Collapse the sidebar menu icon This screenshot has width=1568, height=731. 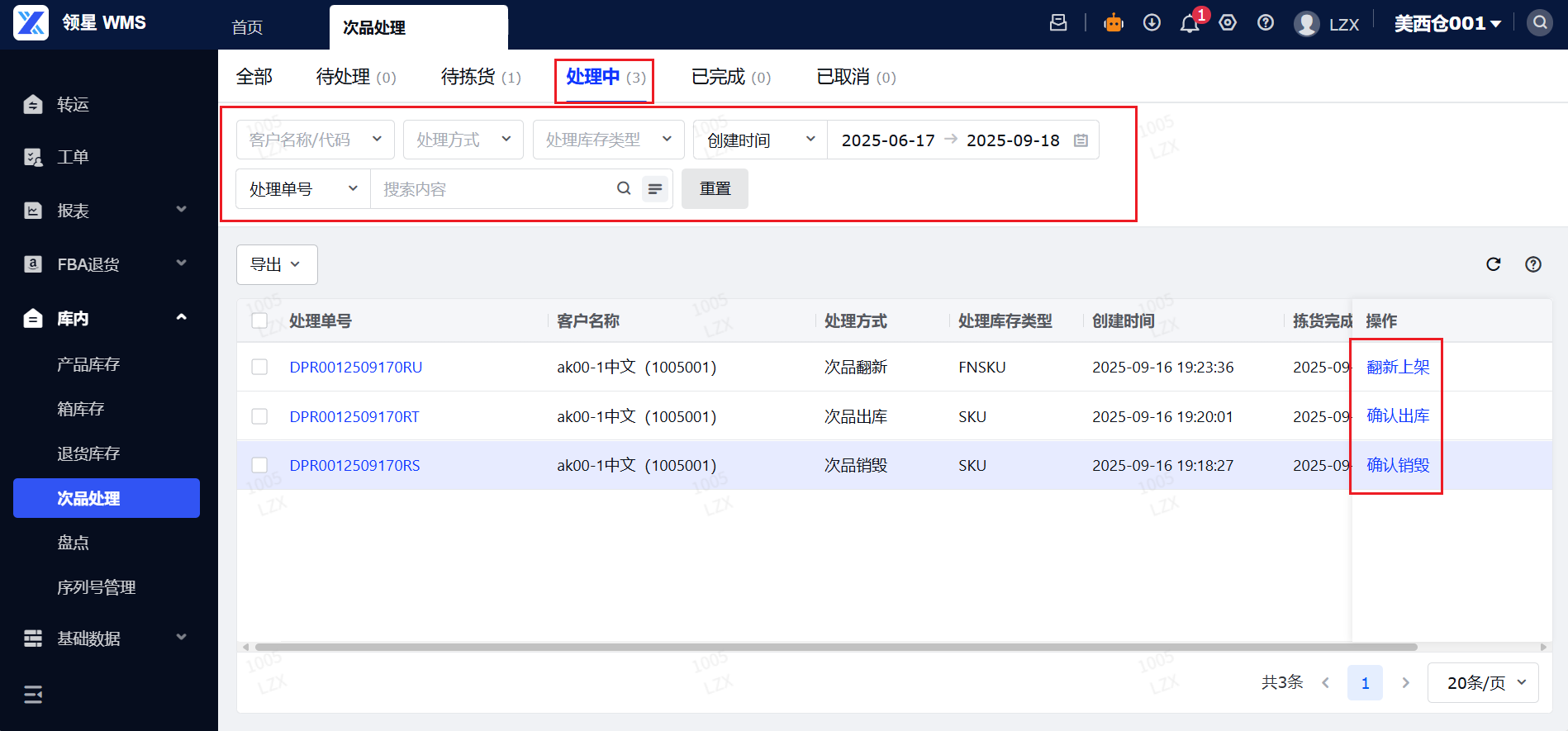coord(33,695)
